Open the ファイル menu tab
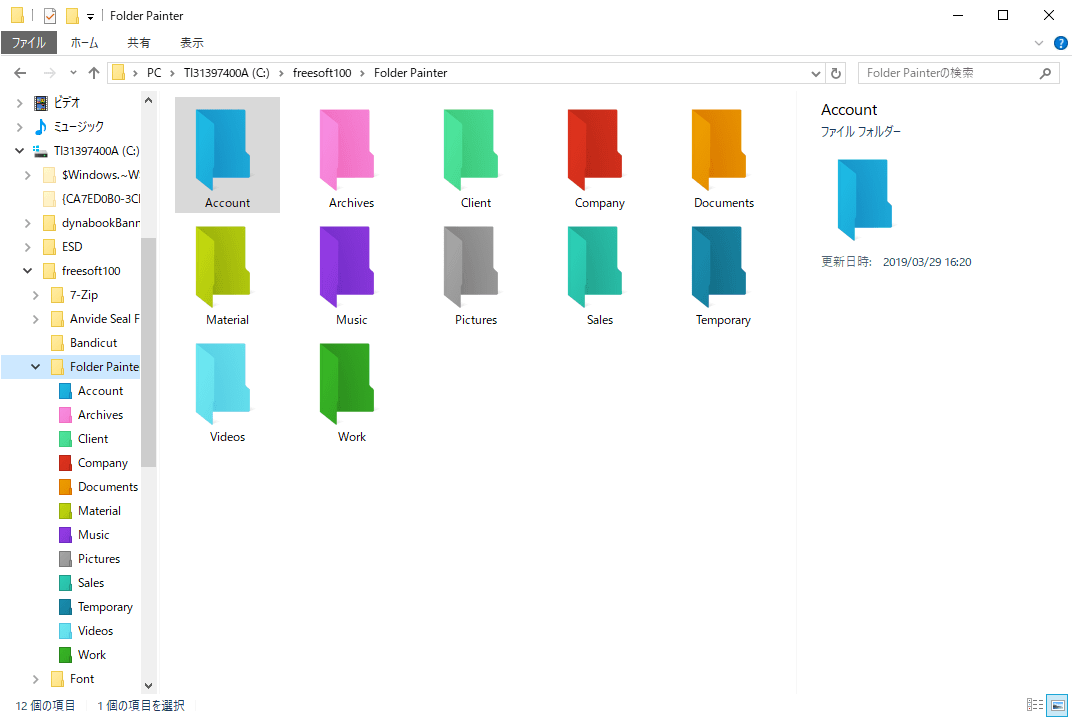The height and width of the screenshot is (718, 1073). tap(28, 43)
